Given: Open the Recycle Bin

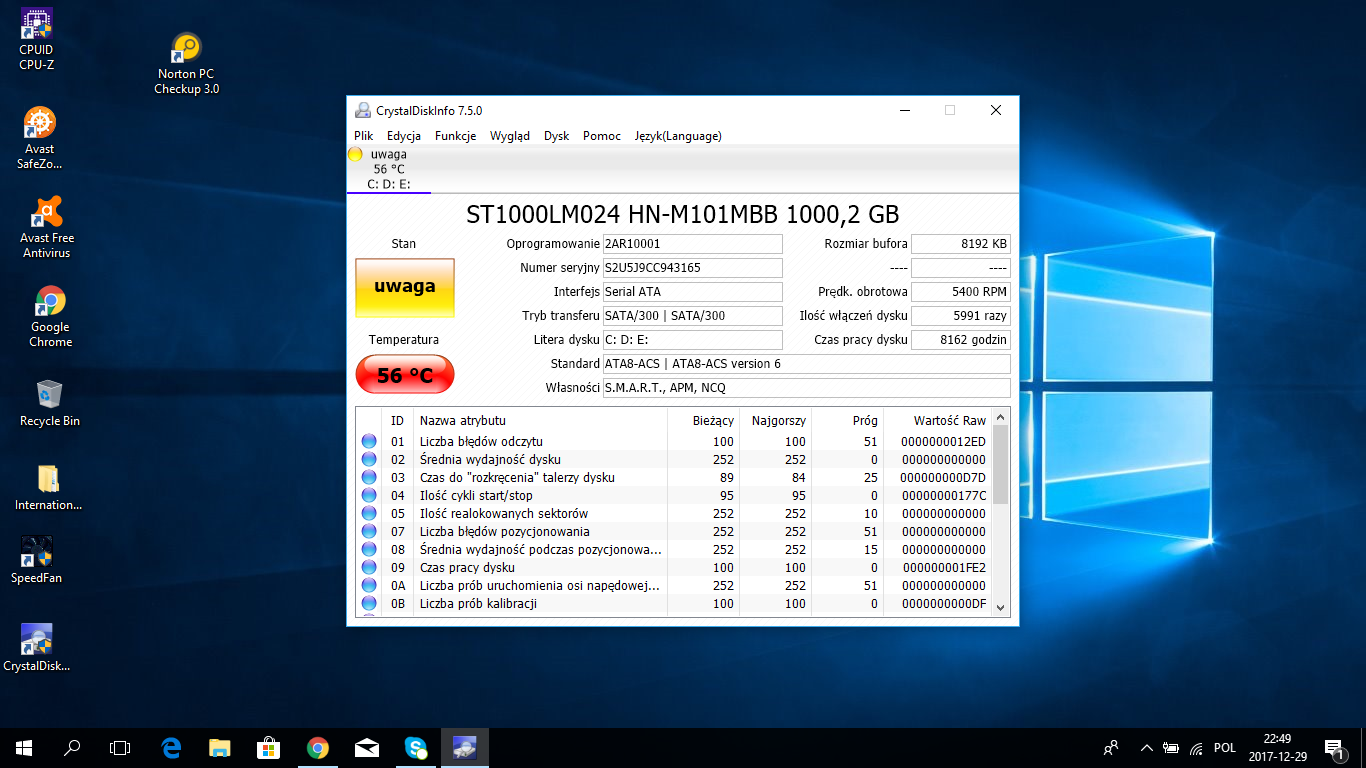Looking at the screenshot, I should (50, 403).
